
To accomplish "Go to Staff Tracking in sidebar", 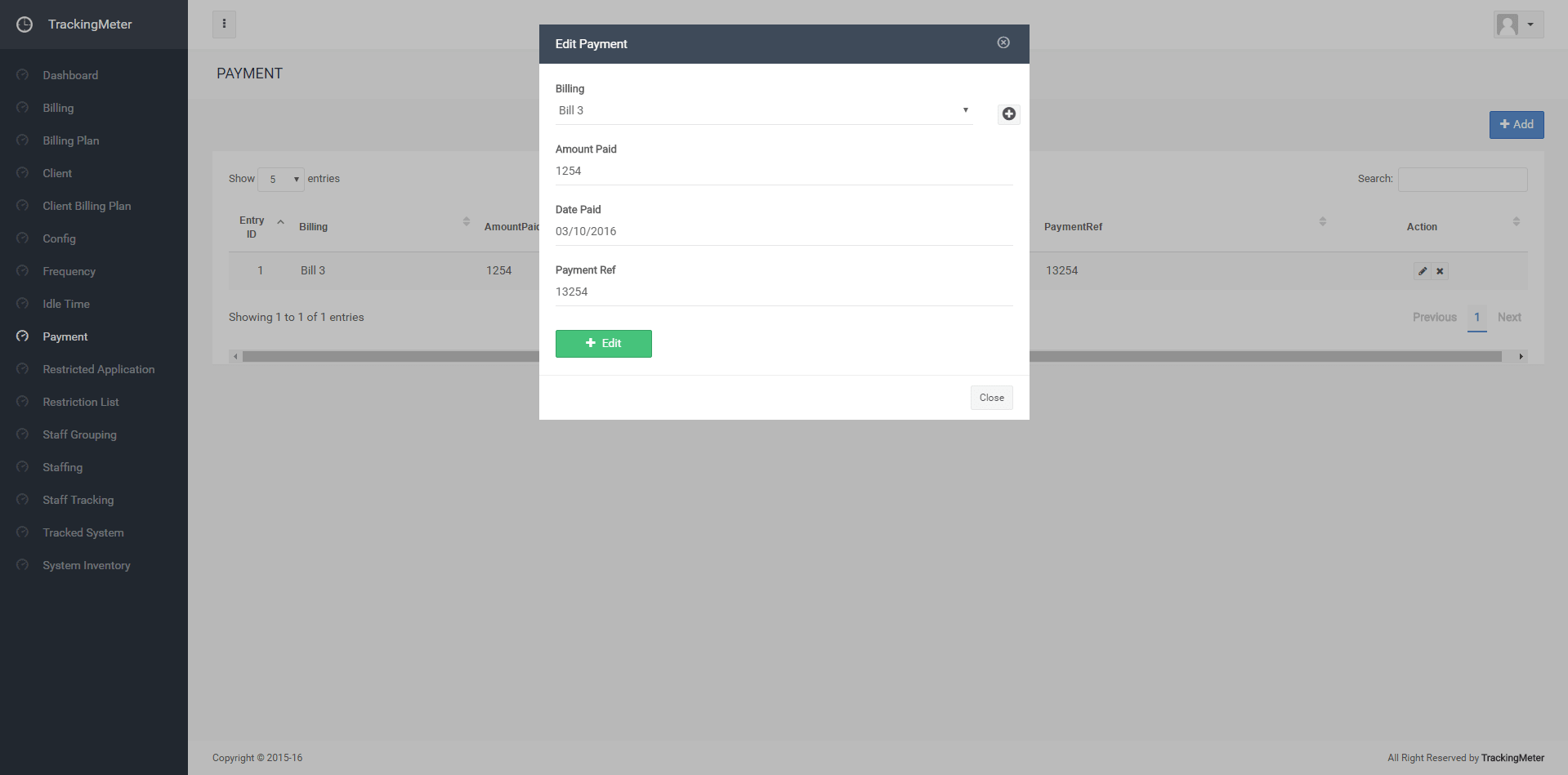I will (78, 500).
